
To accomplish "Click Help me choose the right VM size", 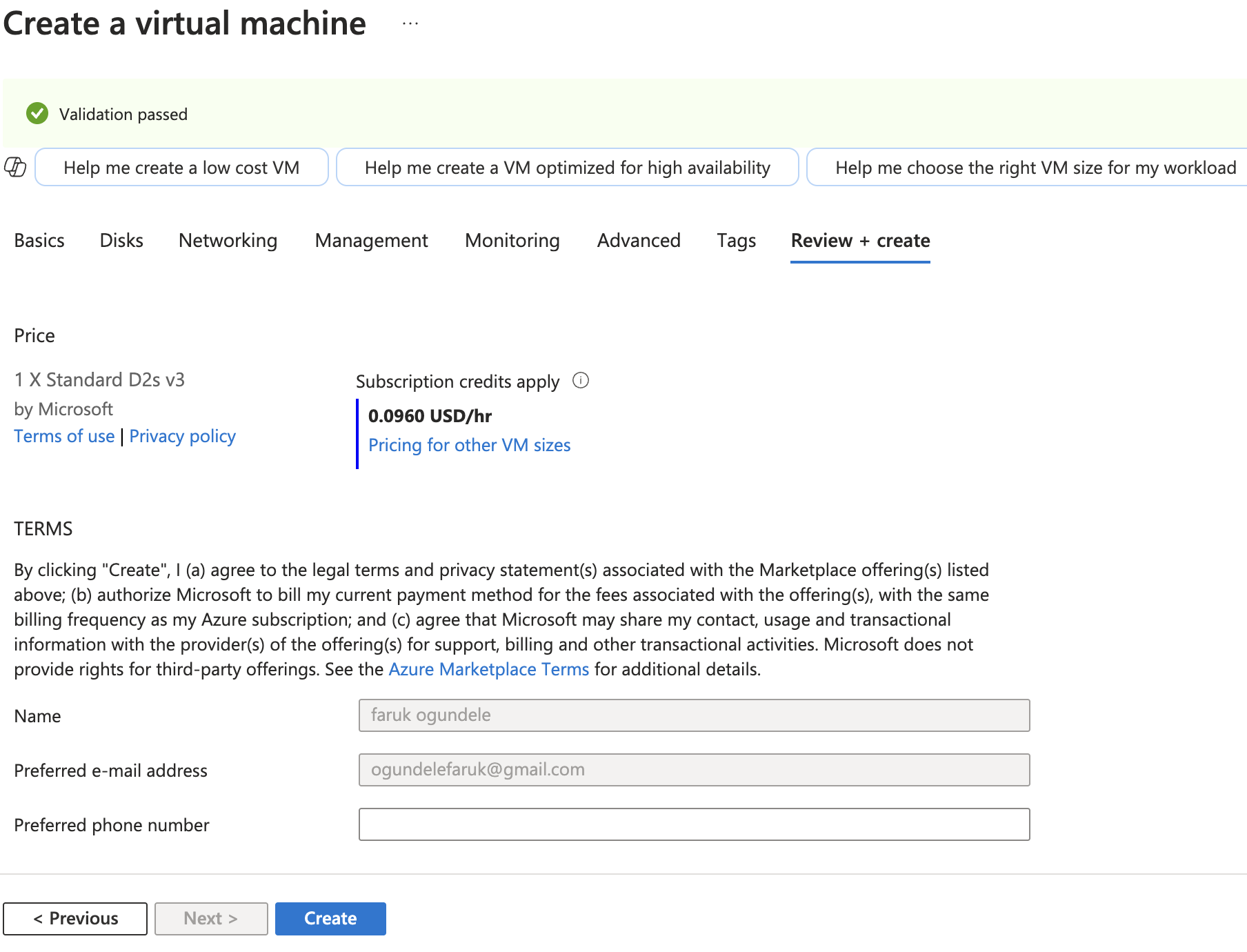I will pyautogui.click(x=1028, y=168).
